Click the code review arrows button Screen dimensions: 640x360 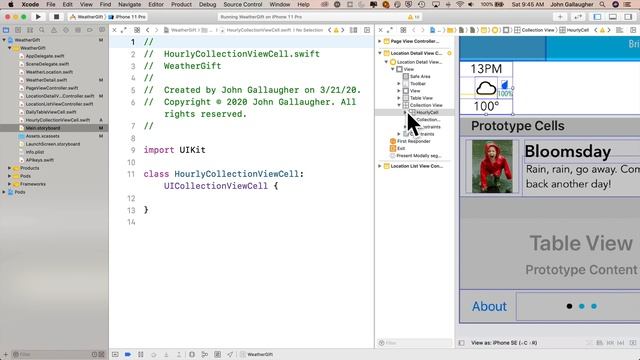pos(578,17)
